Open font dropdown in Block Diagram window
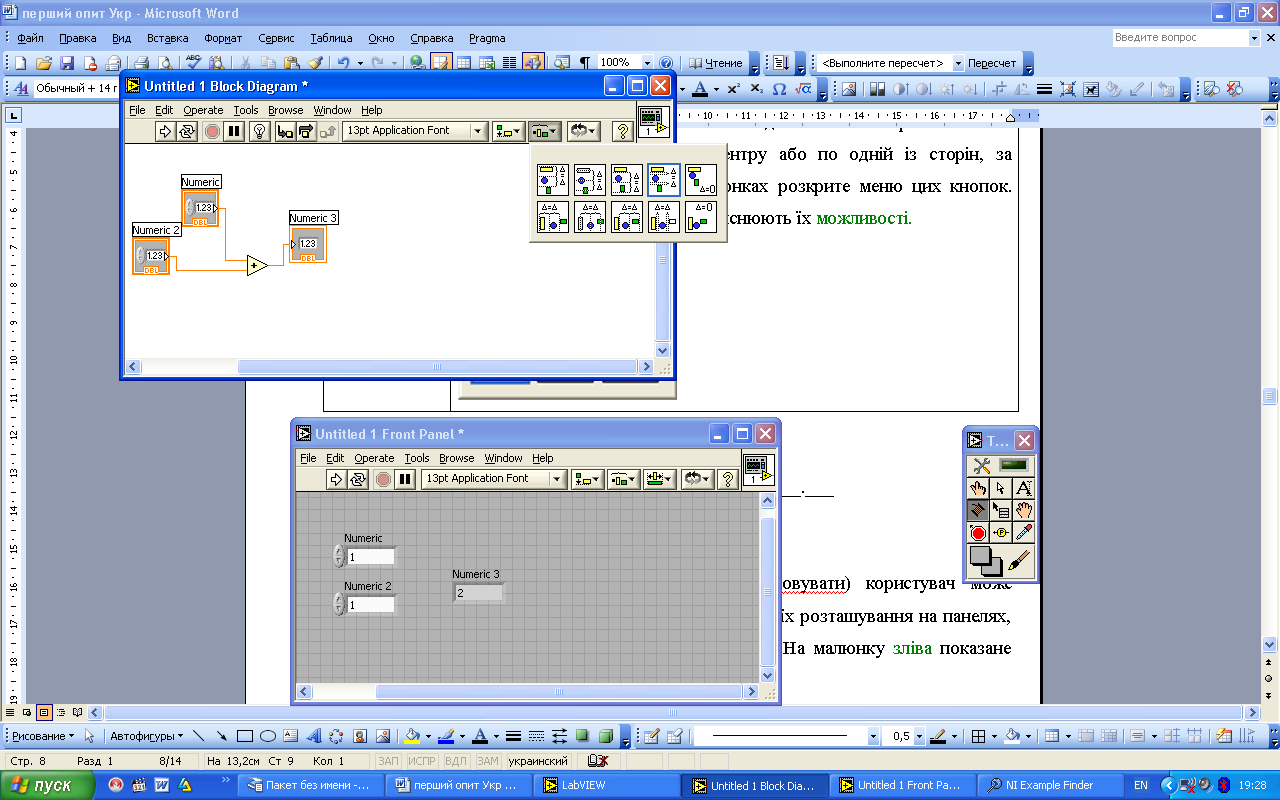 coord(414,131)
